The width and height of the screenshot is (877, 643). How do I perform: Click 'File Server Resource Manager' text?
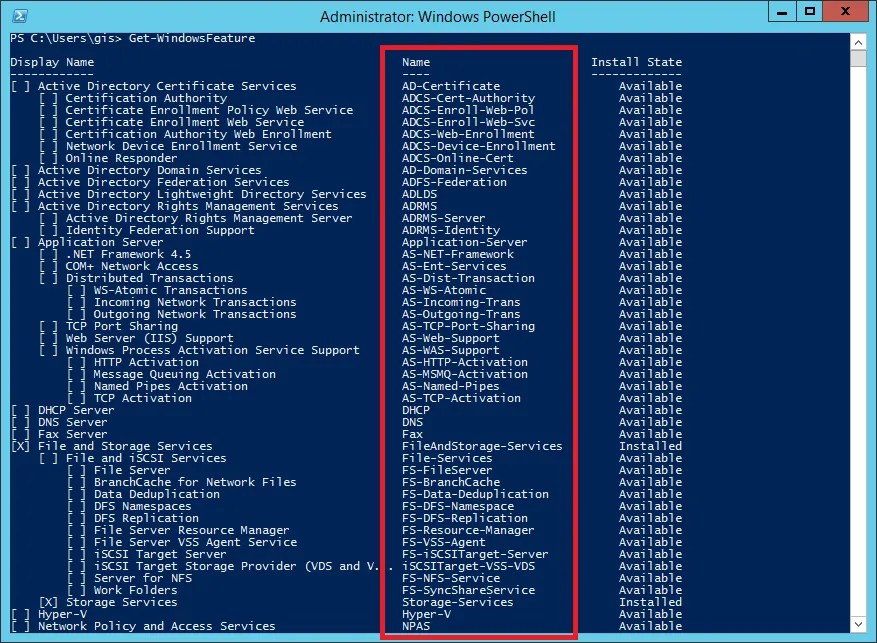191,531
